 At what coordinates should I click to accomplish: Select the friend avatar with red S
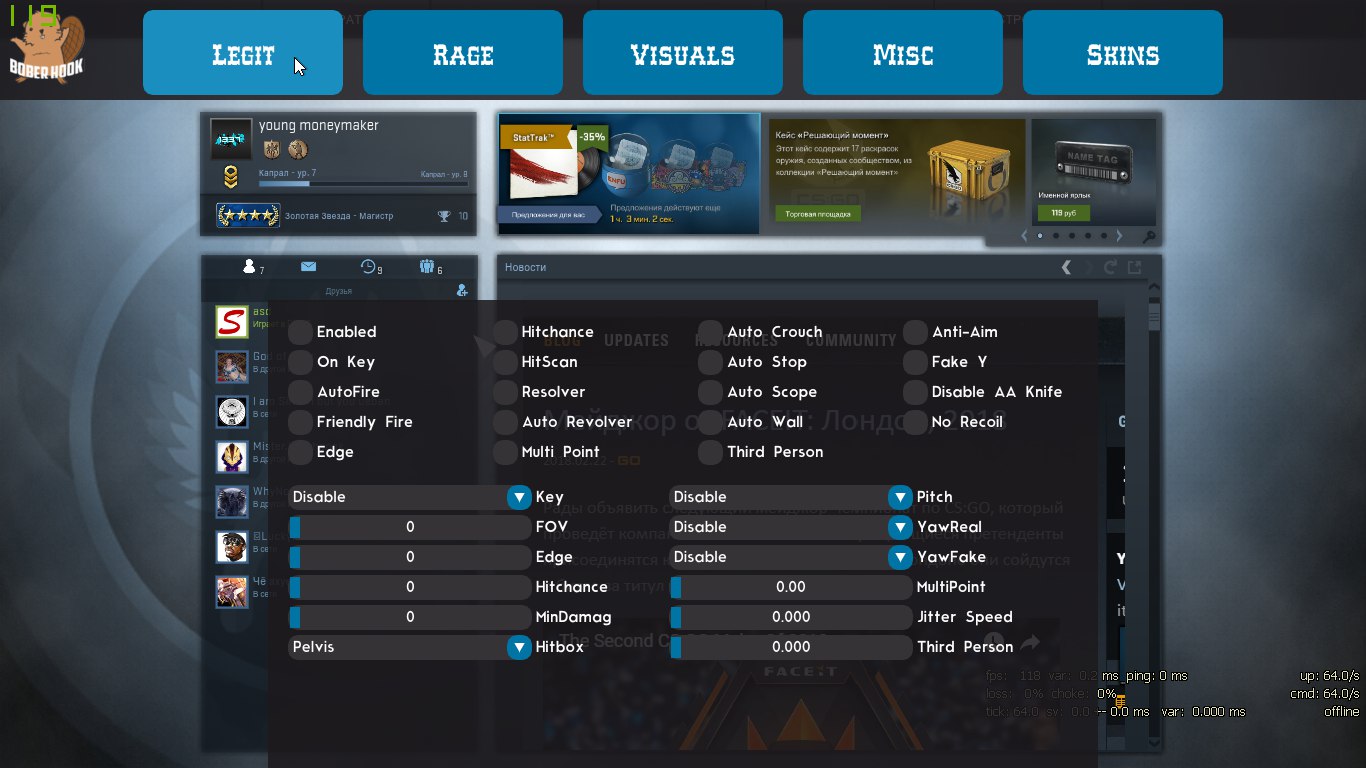pyautogui.click(x=232, y=322)
